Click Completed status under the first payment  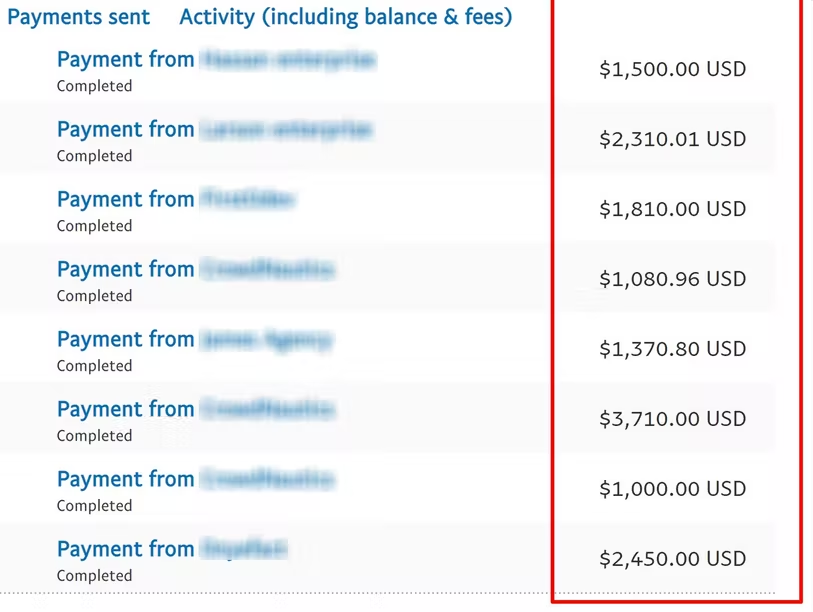(94, 86)
